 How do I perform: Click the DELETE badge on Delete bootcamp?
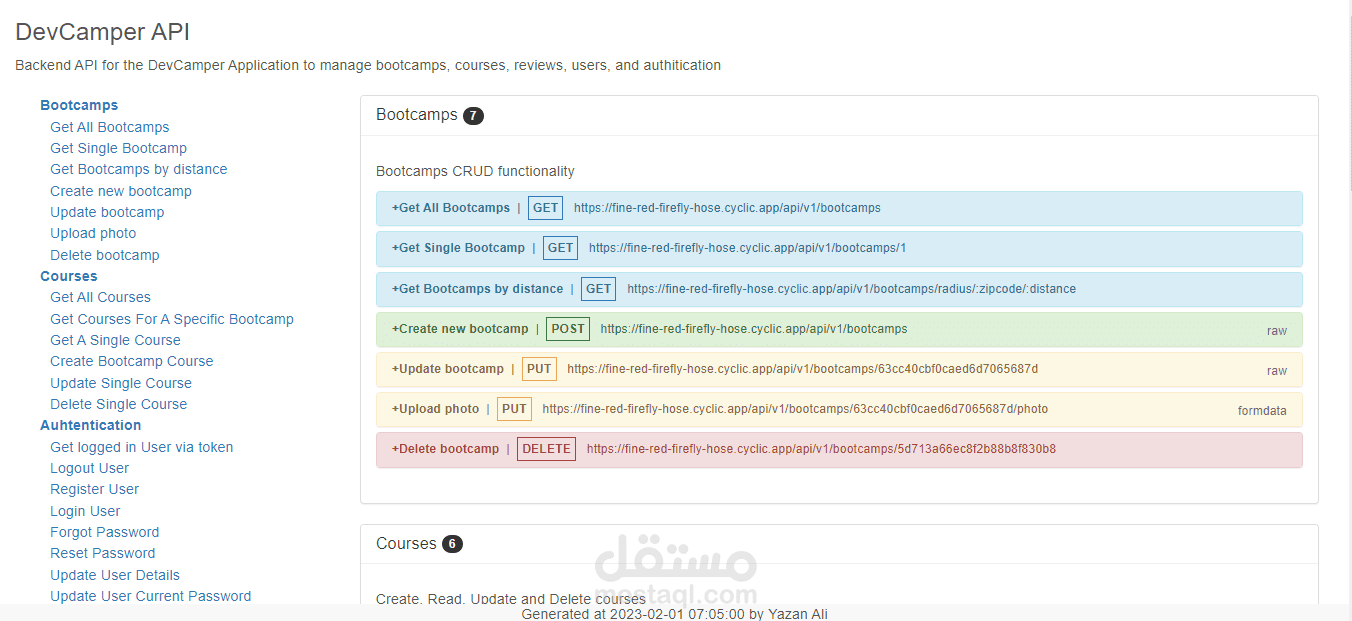(x=546, y=449)
